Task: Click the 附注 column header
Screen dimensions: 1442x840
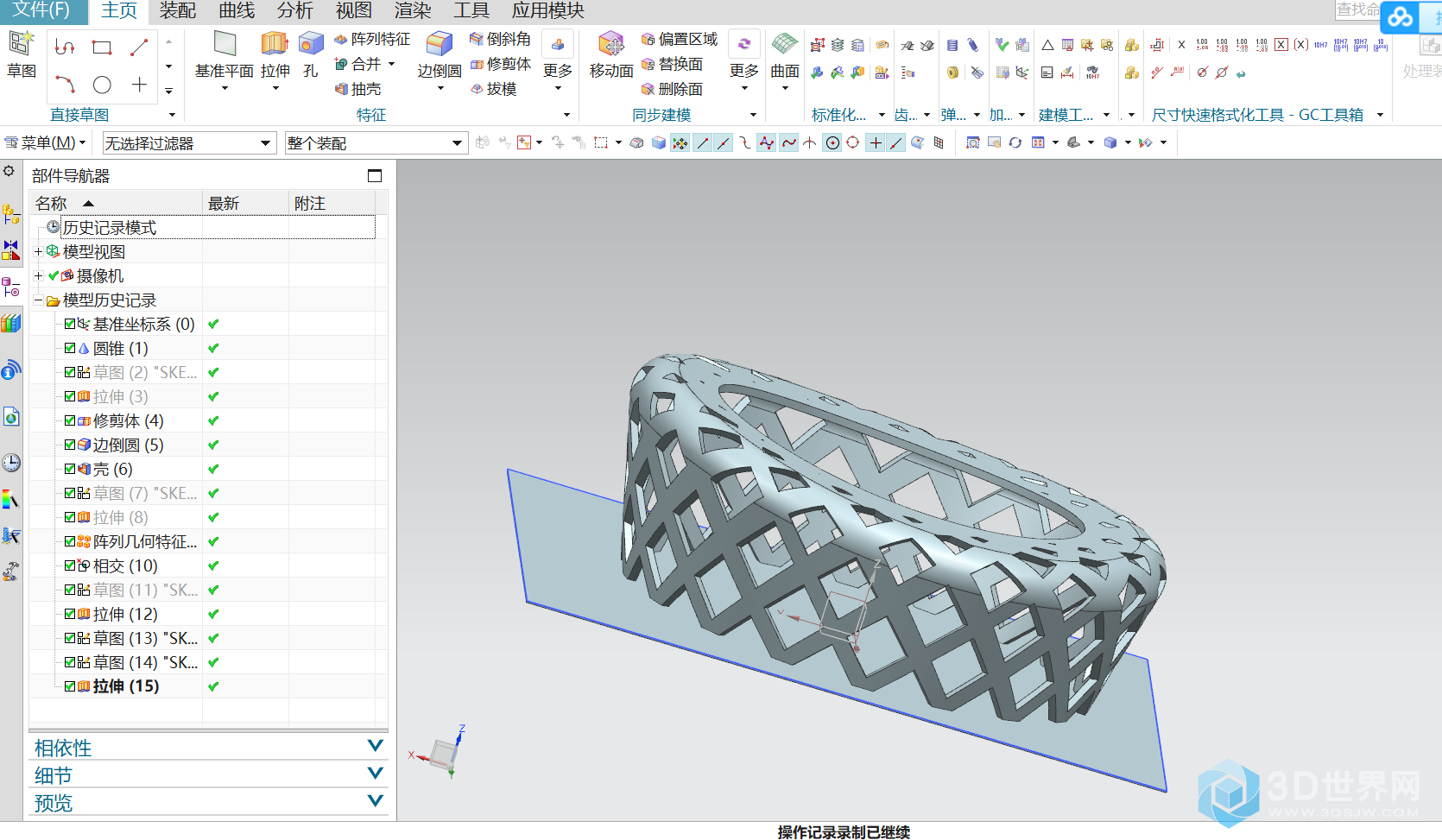Action: point(332,203)
